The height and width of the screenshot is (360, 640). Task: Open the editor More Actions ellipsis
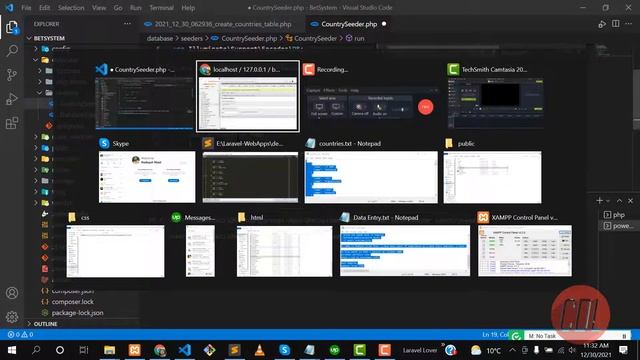coord(629,24)
